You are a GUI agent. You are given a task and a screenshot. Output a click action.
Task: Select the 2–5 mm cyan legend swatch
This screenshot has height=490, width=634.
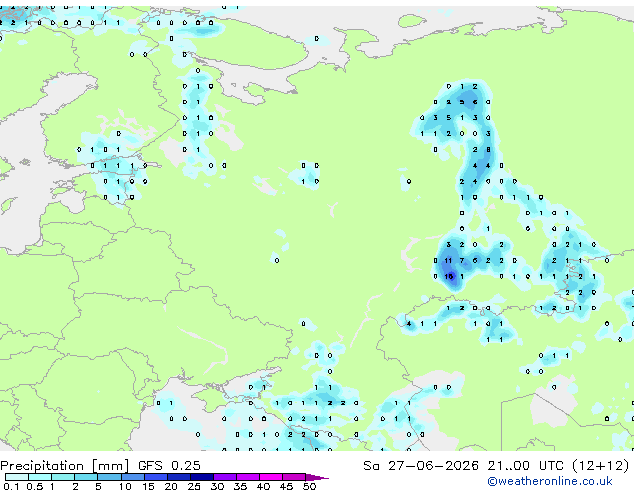86,477
